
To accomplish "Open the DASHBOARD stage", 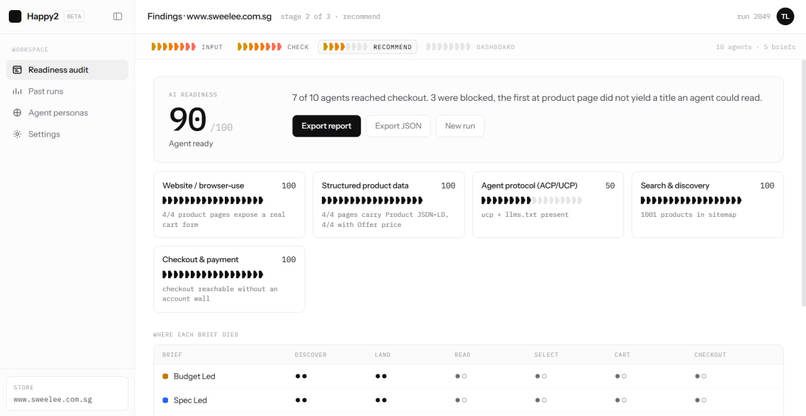I will coord(470,47).
